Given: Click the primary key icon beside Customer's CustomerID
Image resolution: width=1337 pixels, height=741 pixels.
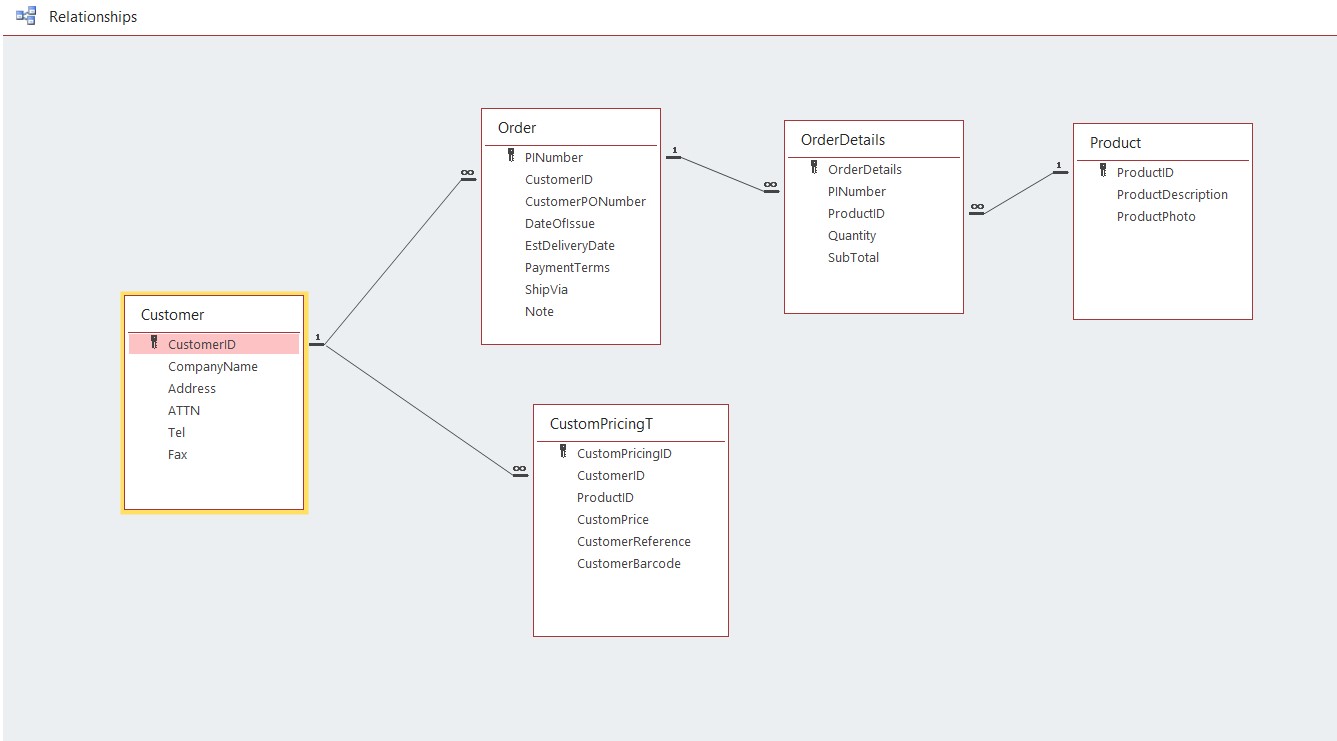Looking at the screenshot, I should pyautogui.click(x=154, y=343).
